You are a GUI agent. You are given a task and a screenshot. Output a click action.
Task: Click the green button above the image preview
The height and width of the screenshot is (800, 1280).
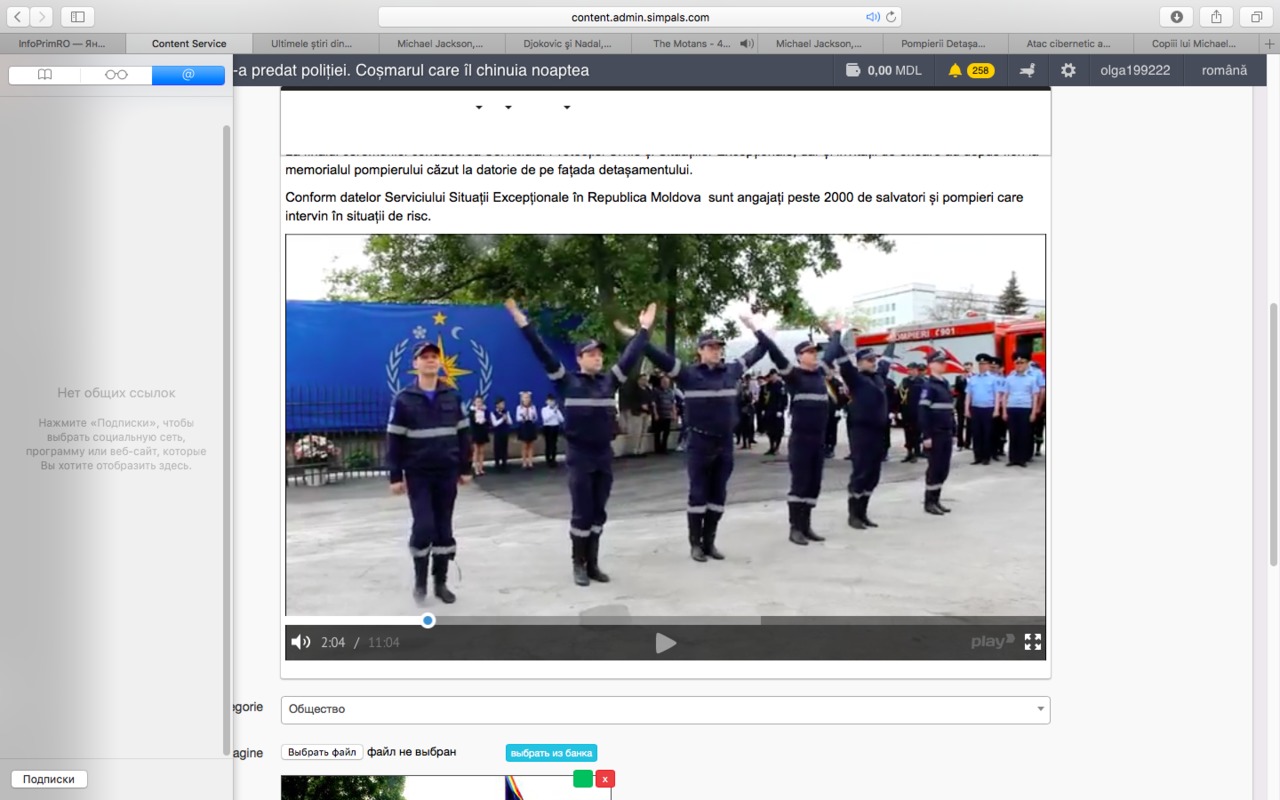click(x=583, y=778)
